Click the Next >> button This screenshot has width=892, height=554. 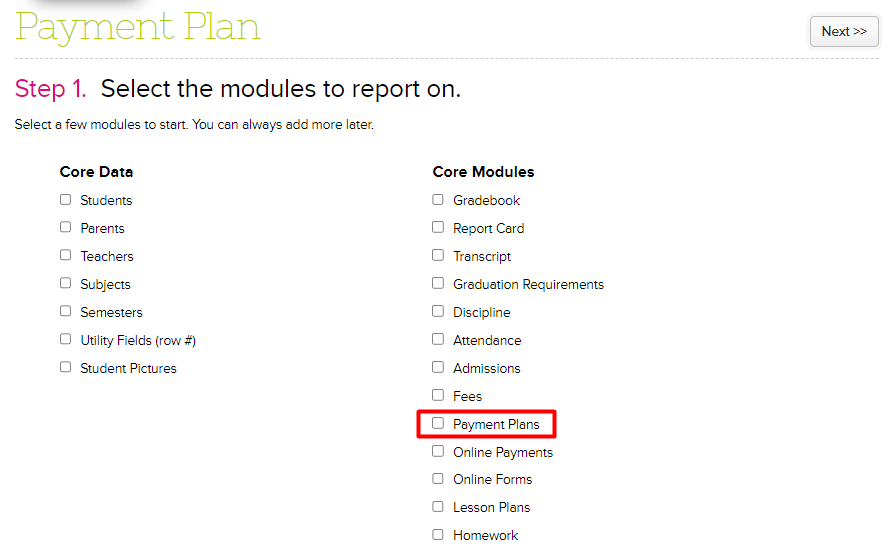click(x=843, y=32)
